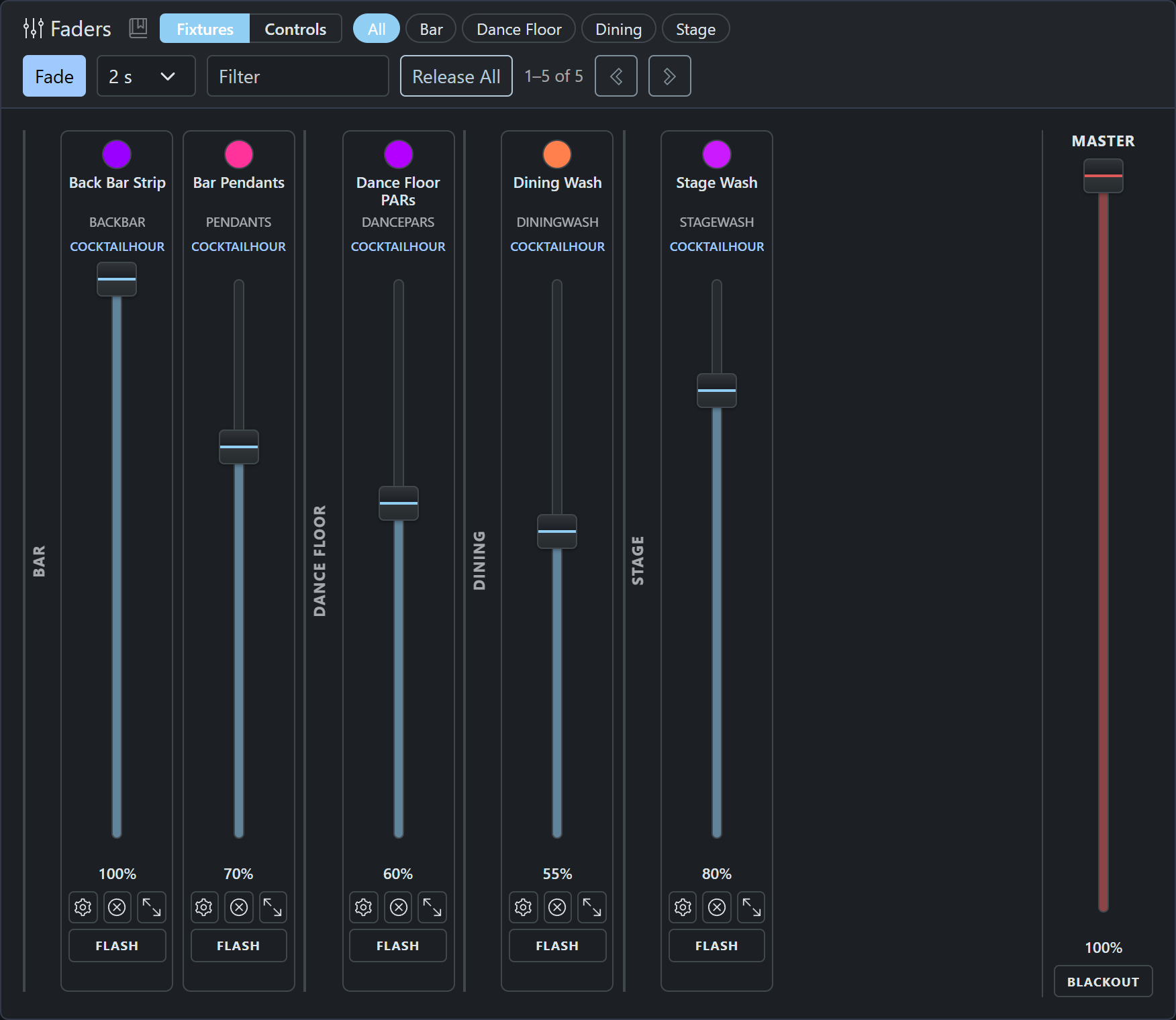Click the Master fader handle
The image size is (1176, 1020).
1104,176
